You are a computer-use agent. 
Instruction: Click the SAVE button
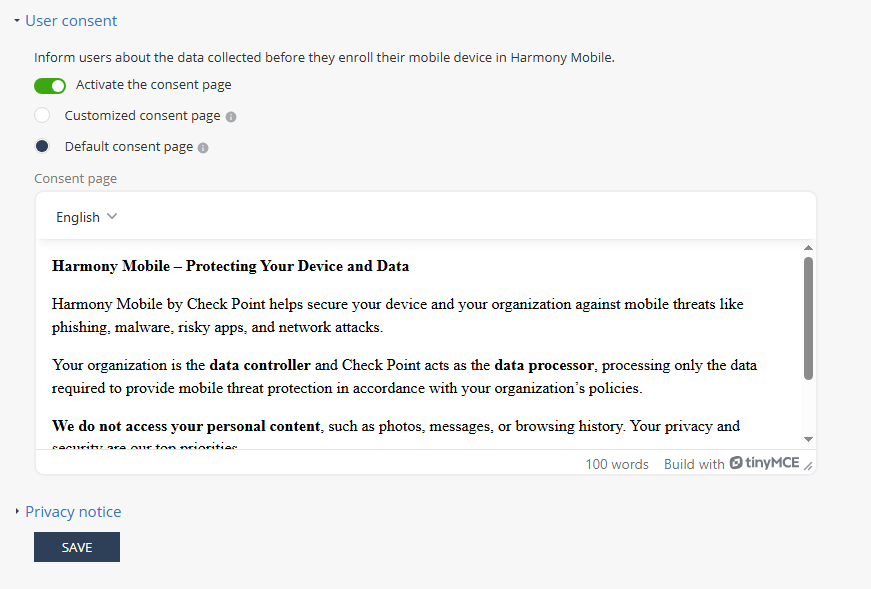tap(77, 547)
